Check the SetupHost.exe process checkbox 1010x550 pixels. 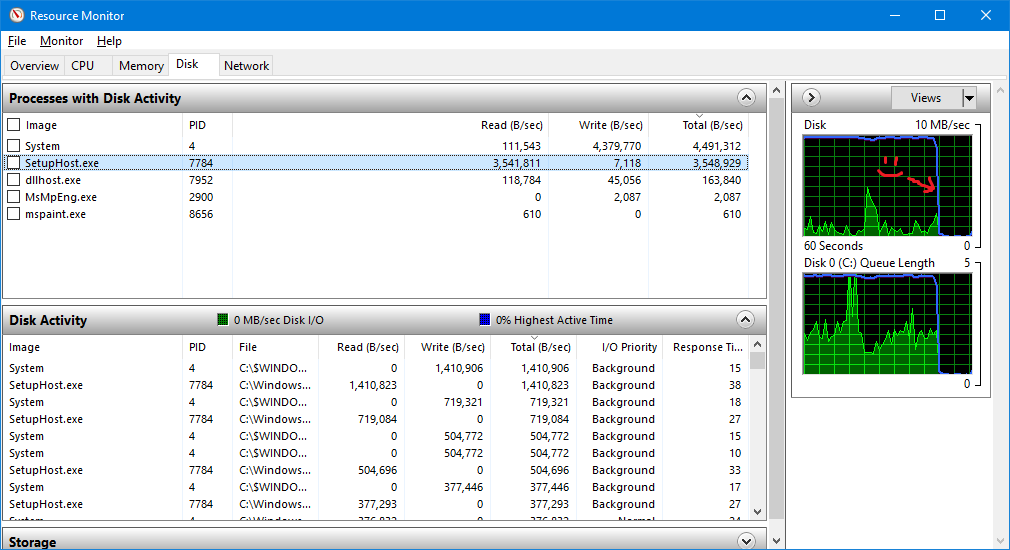point(14,162)
